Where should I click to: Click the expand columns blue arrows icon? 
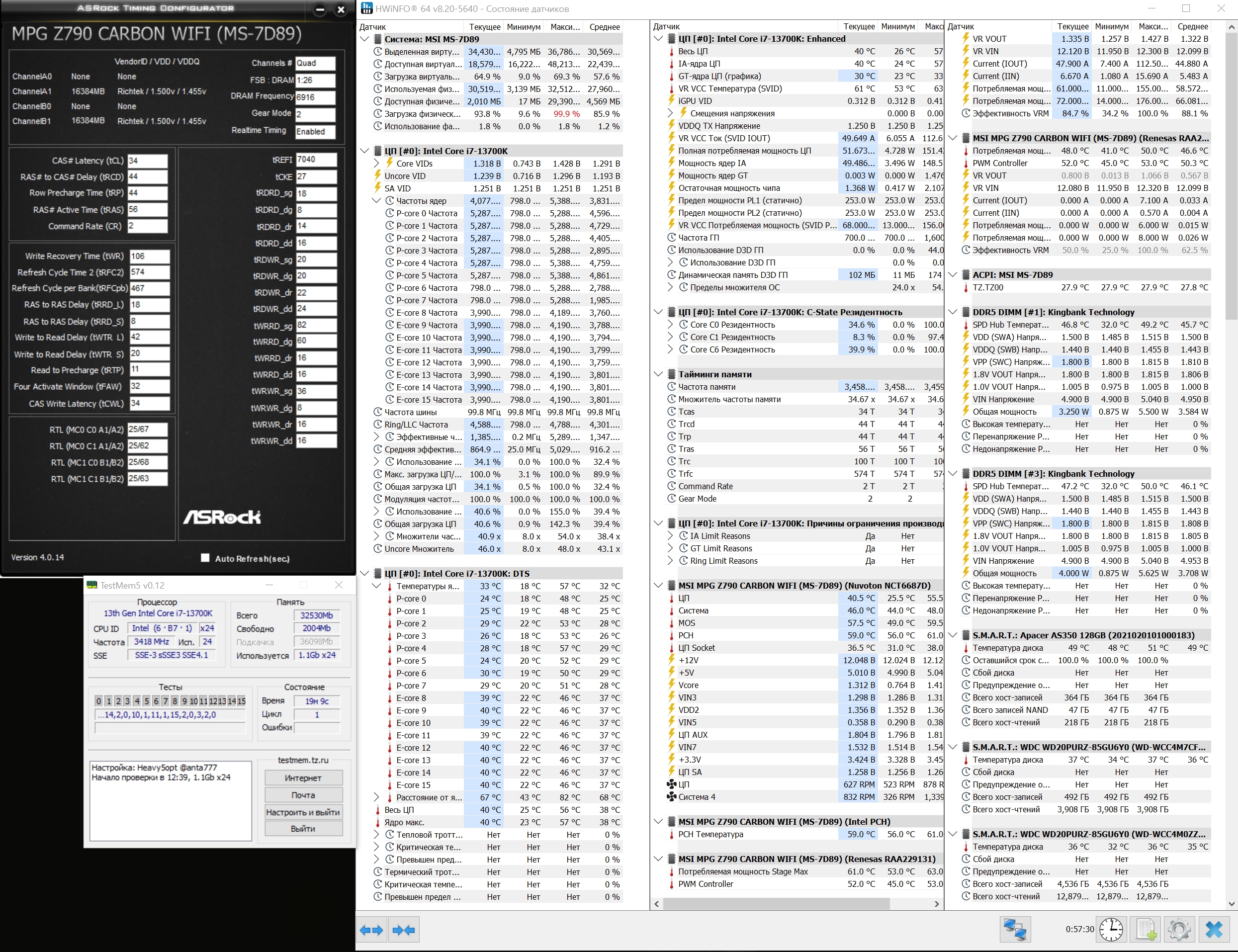click(372, 930)
